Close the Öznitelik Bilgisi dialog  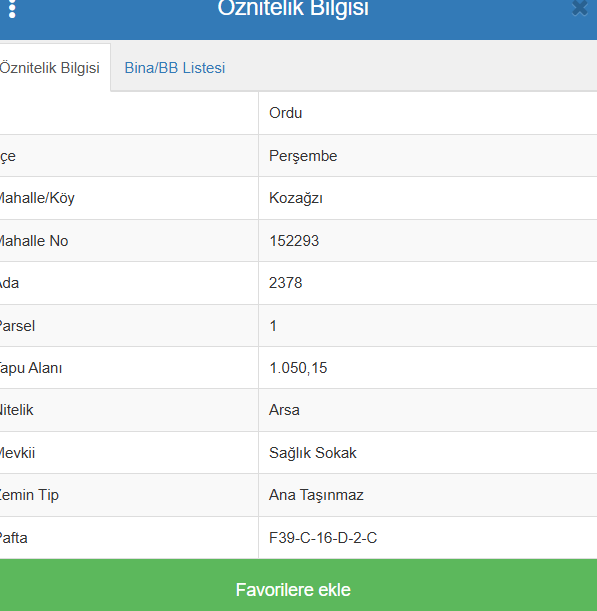[580, 8]
